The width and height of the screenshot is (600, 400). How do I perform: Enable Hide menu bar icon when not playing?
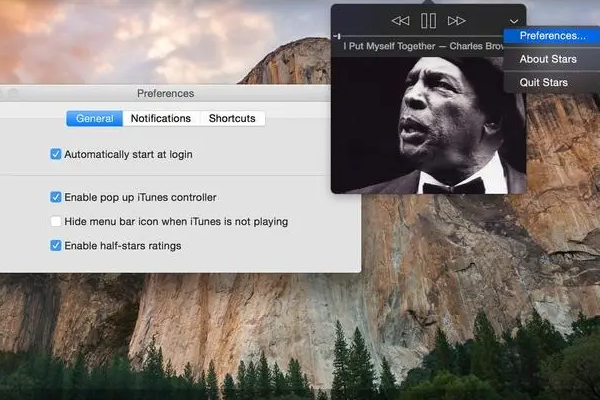click(56, 221)
